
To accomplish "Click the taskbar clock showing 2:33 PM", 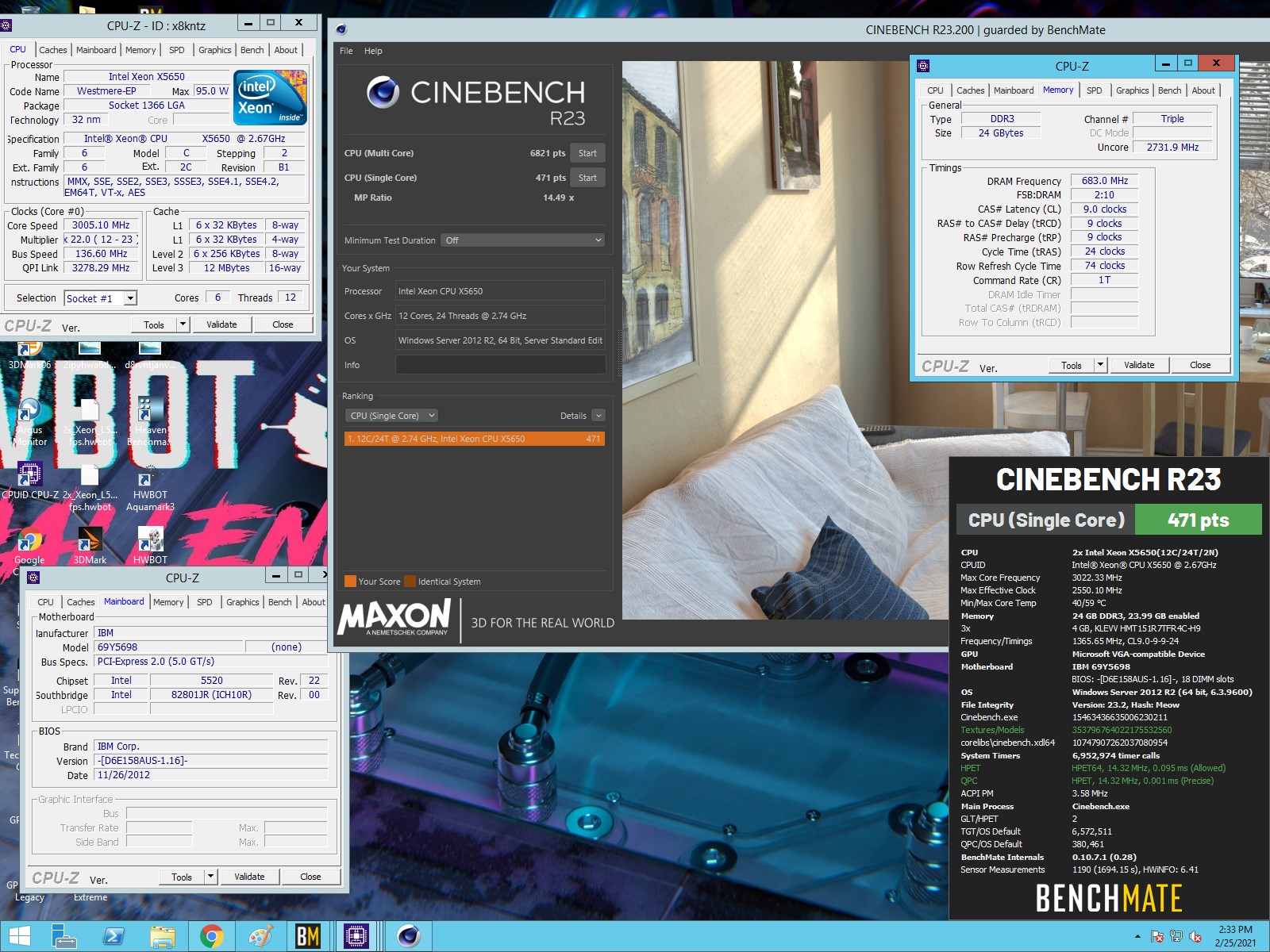I will coord(1235,936).
